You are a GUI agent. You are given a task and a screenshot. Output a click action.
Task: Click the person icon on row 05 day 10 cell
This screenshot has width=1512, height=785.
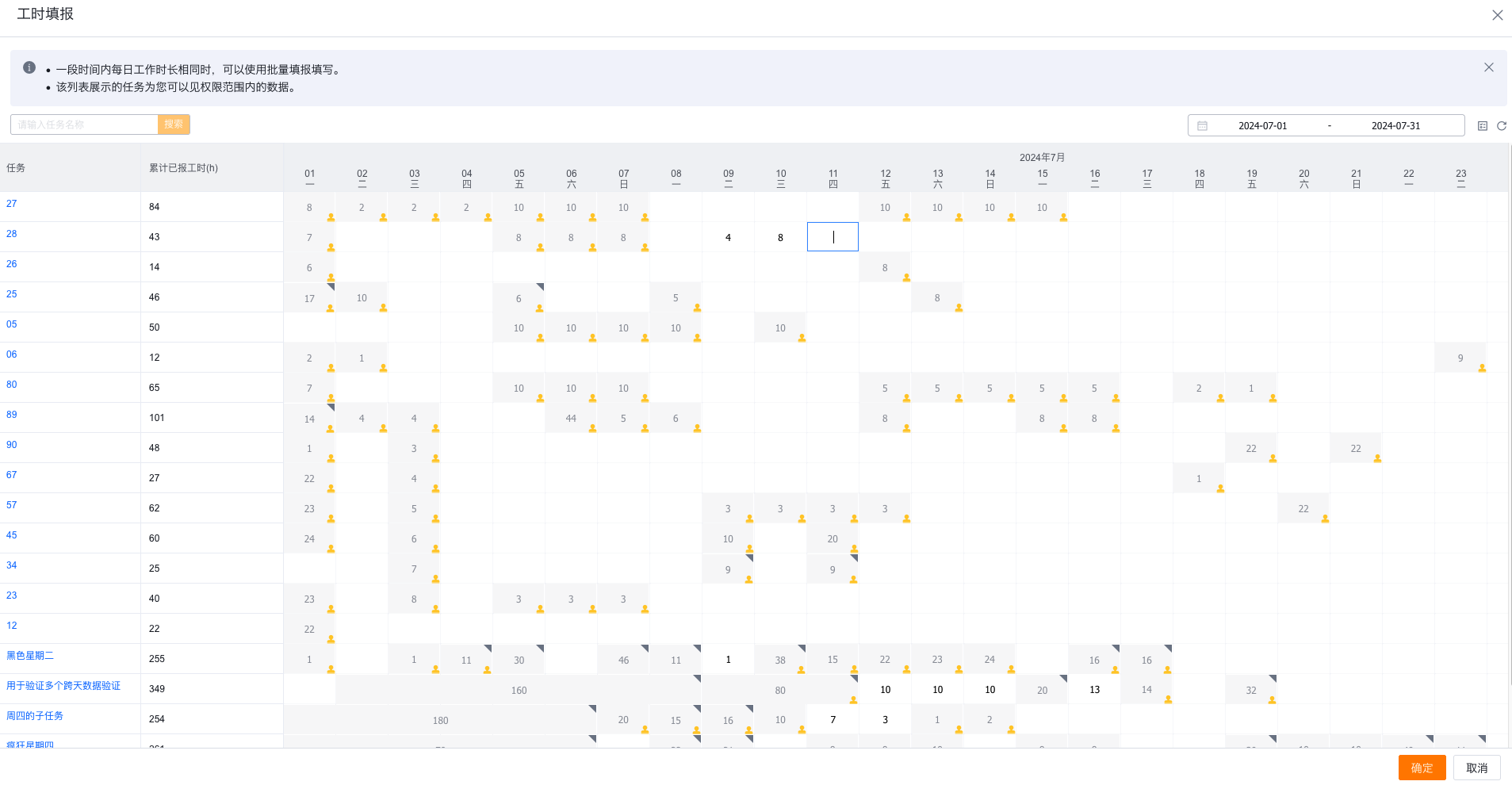click(x=801, y=338)
